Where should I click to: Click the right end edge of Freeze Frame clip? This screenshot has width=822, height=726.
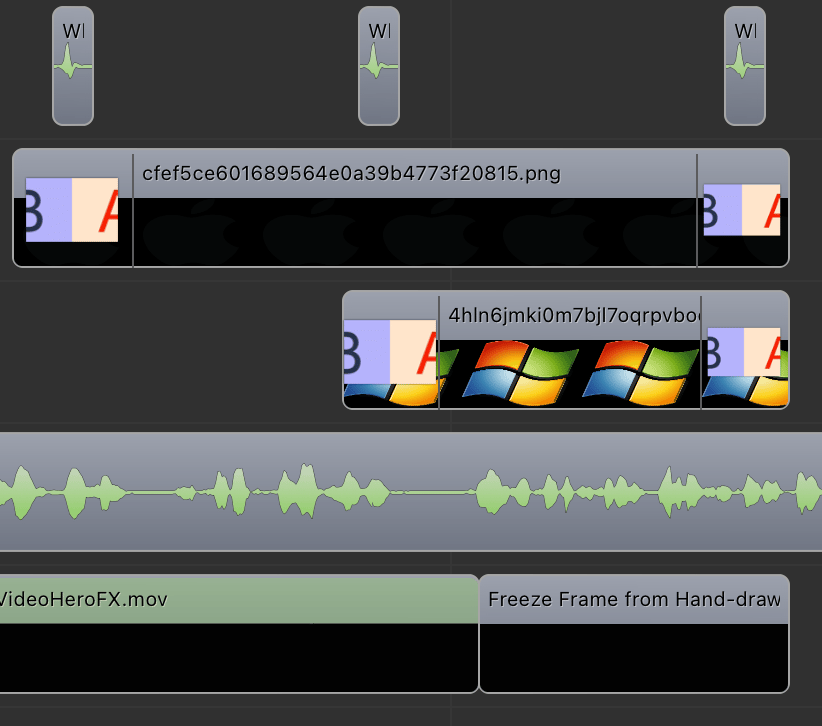click(788, 634)
